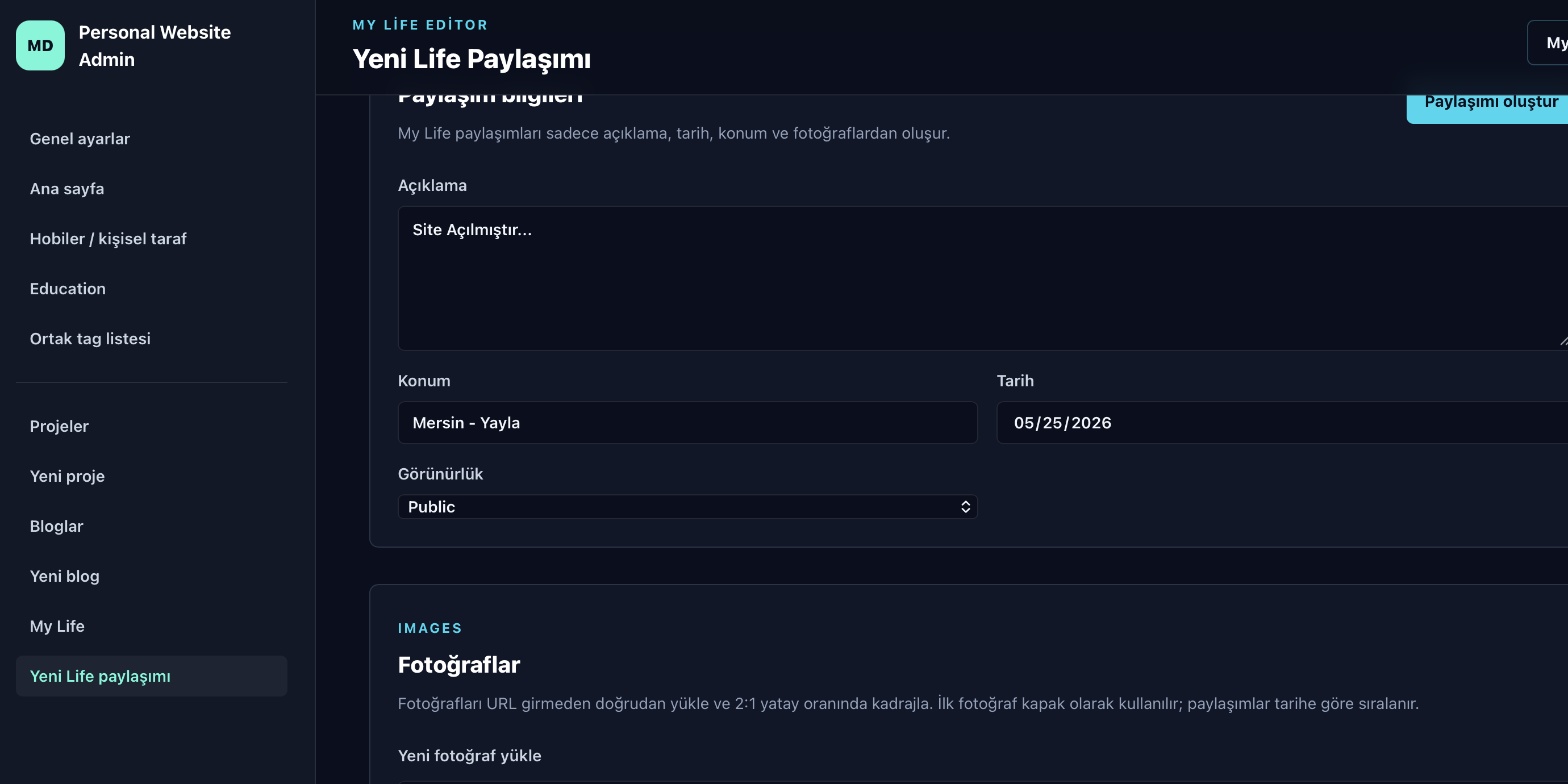Go to the Bloglar page
The height and width of the screenshot is (784, 1568).
coord(56,526)
